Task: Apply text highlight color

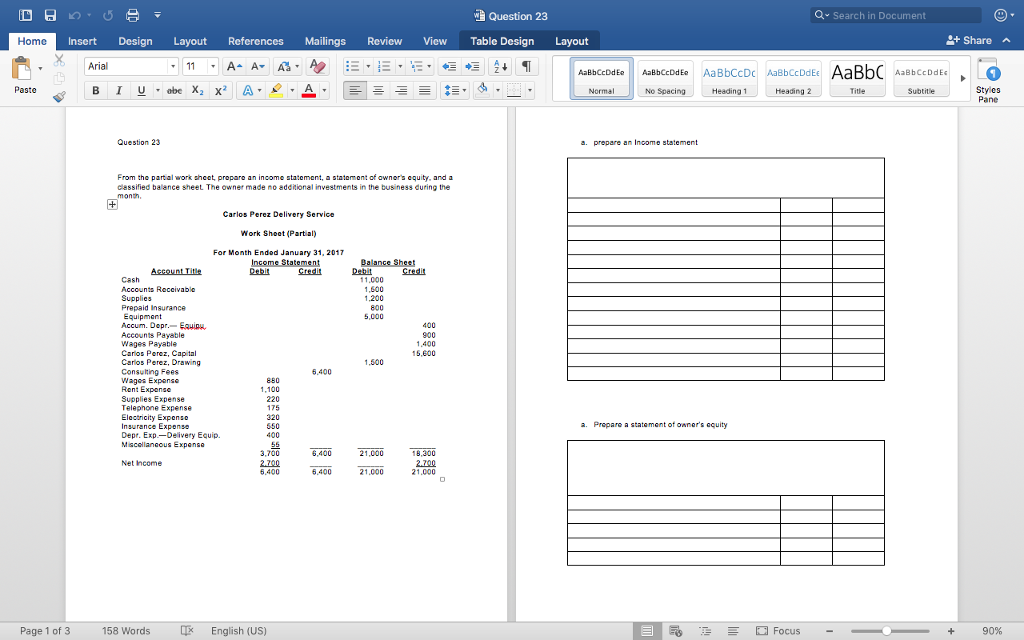Action: click(276, 89)
